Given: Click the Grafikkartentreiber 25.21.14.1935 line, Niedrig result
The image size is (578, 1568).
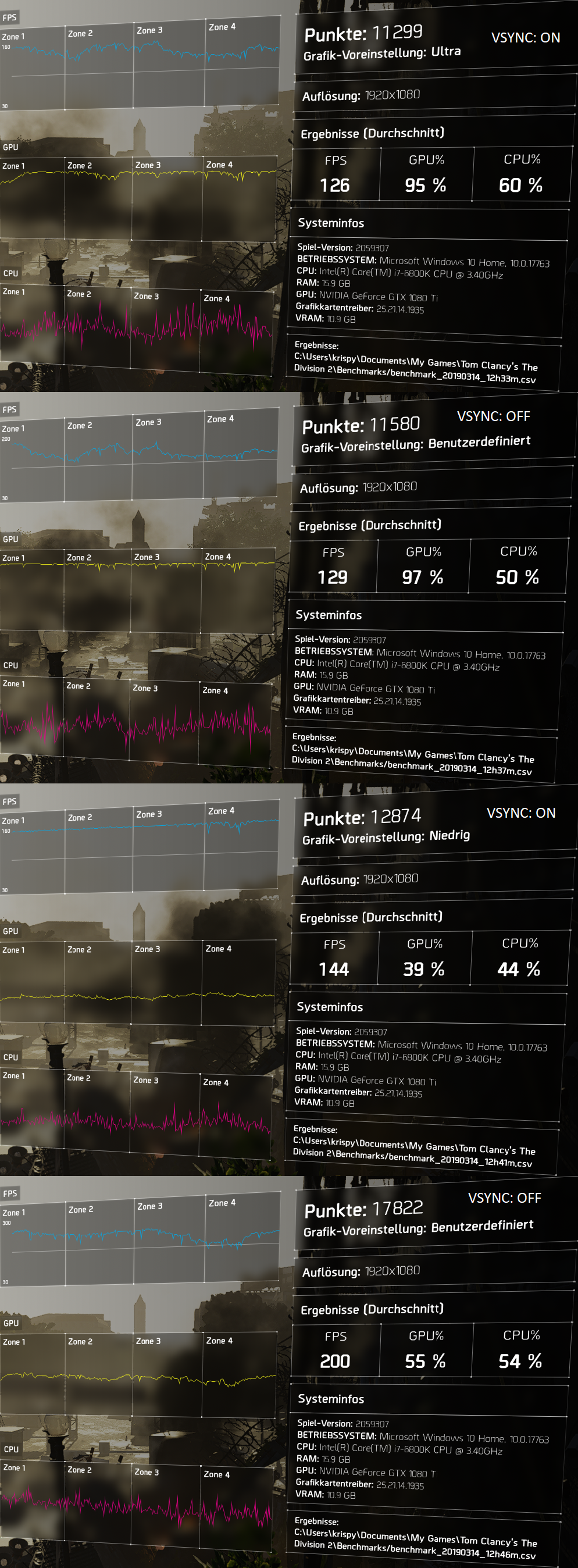Looking at the screenshot, I should click(358, 1093).
